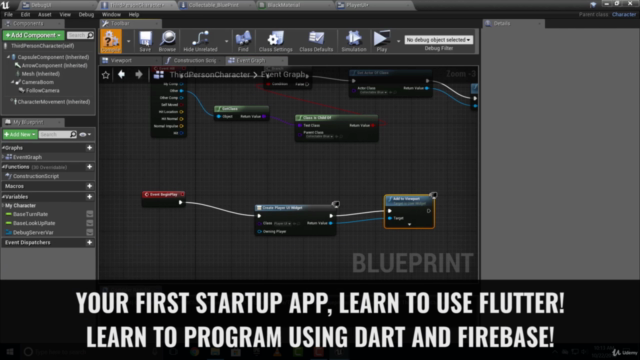Click the Add Component button
This screenshot has height=360, width=640.
coord(33,35)
